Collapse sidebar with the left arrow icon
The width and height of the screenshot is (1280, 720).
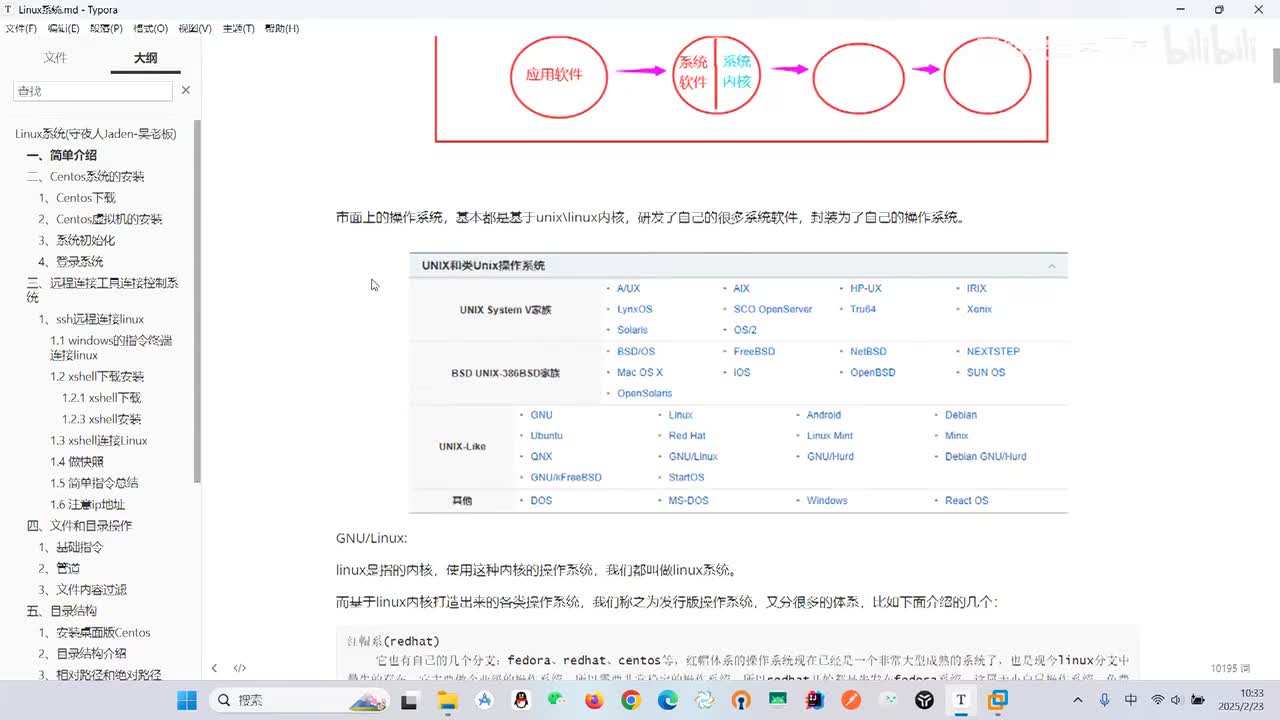pyautogui.click(x=214, y=668)
